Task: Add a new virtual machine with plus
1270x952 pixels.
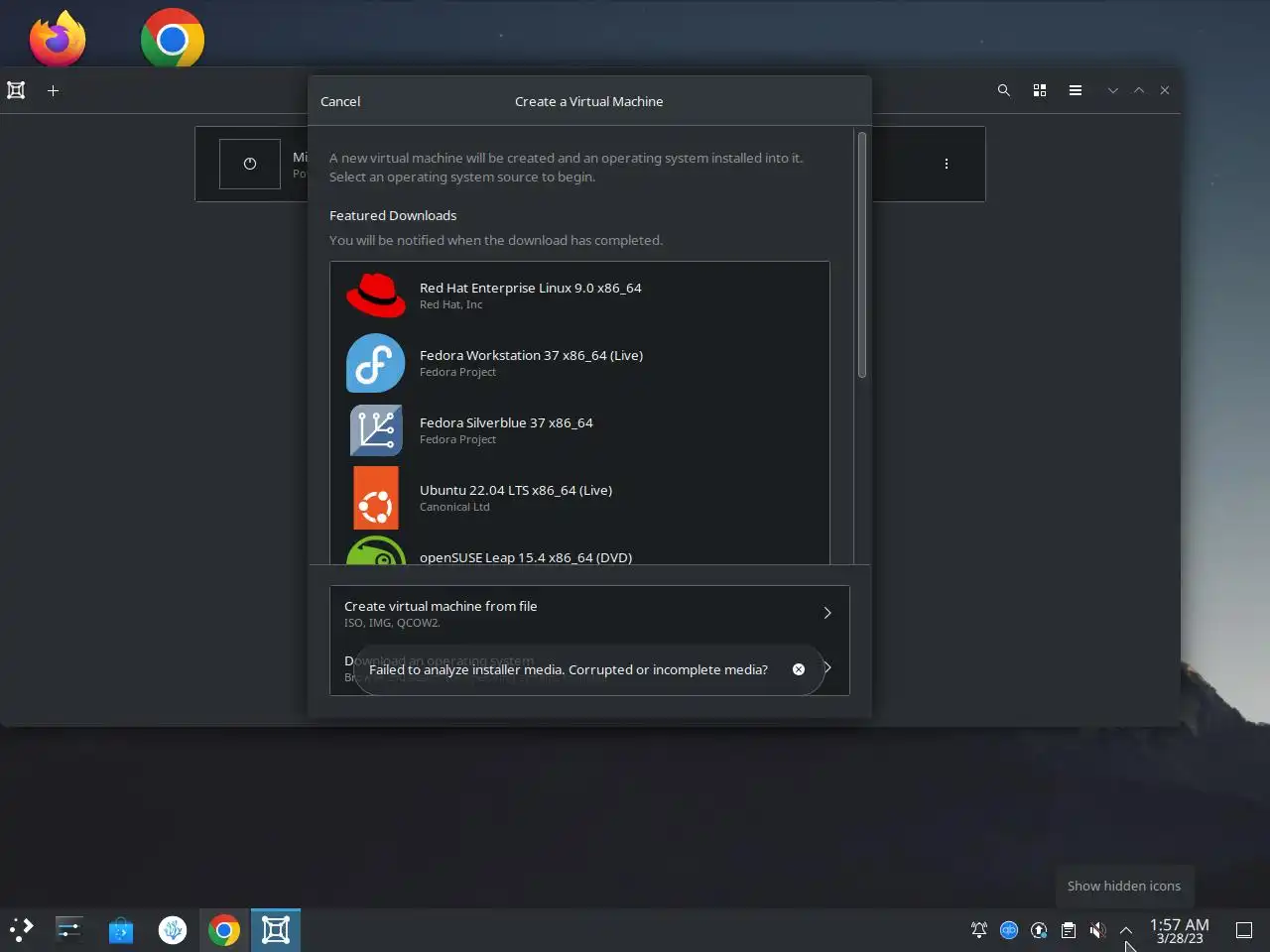Action: click(54, 90)
